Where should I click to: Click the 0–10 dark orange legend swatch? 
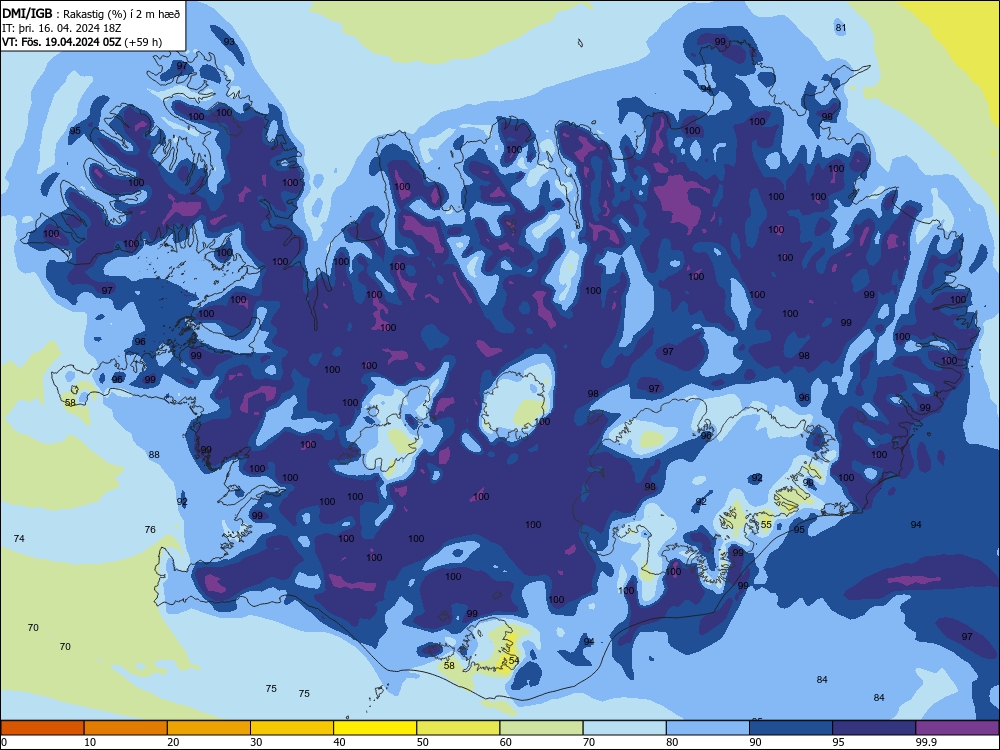pyautogui.click(x=42, y=728)
